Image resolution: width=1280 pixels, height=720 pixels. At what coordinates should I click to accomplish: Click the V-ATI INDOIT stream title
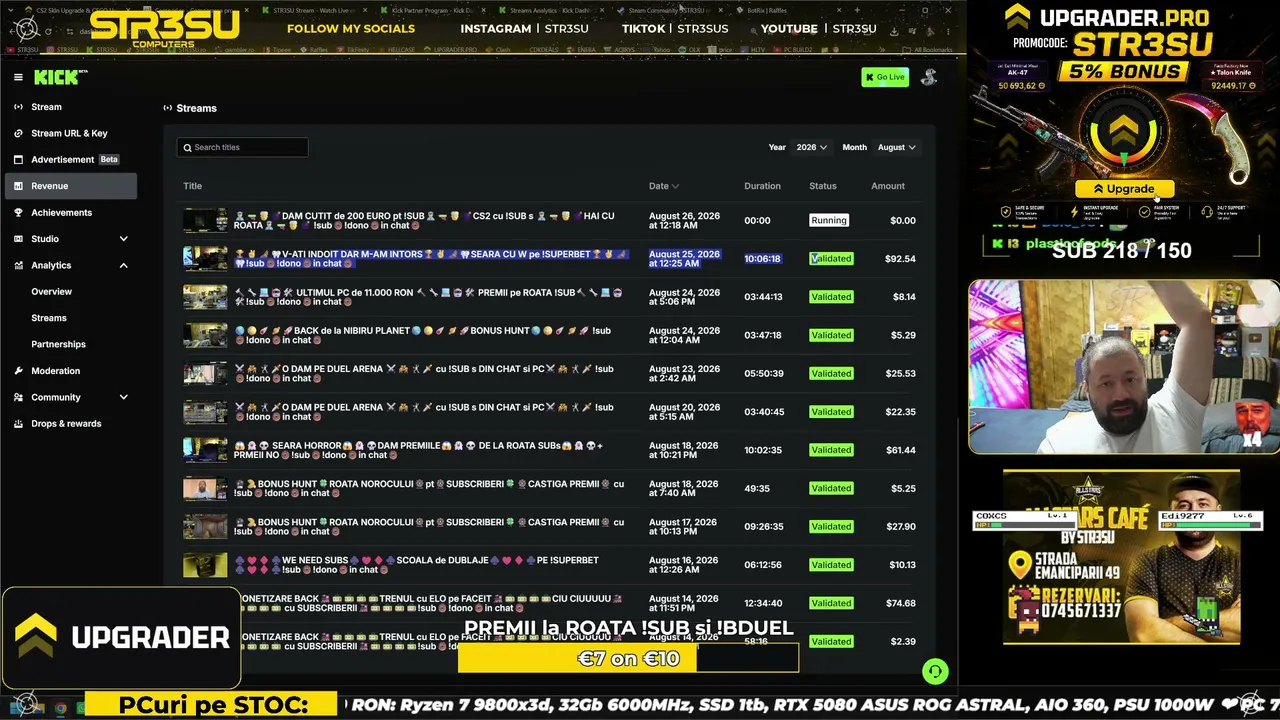(x=431, y=259)
